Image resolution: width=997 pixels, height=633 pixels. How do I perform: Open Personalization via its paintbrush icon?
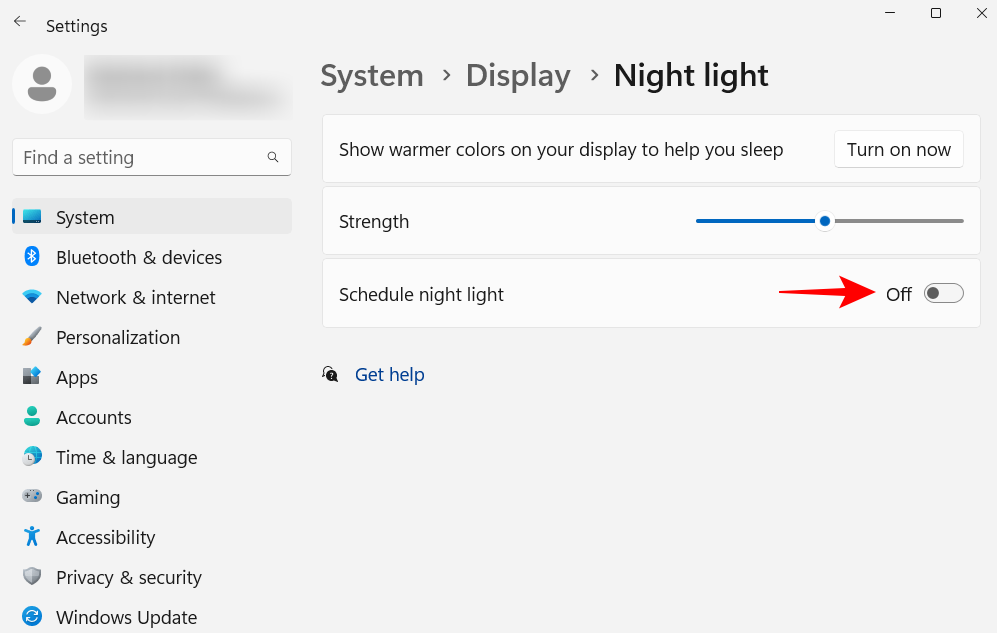tap(31, 337)
